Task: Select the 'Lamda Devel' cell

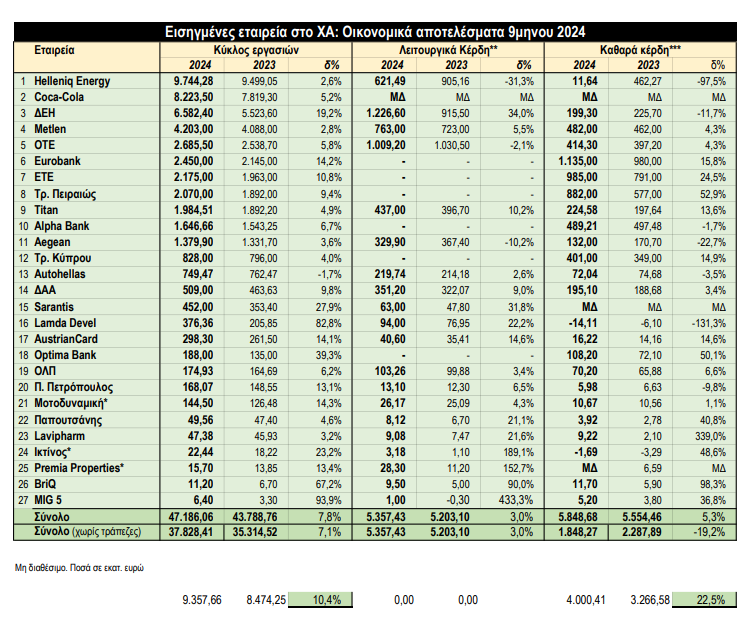Action: tap(65, 323)
